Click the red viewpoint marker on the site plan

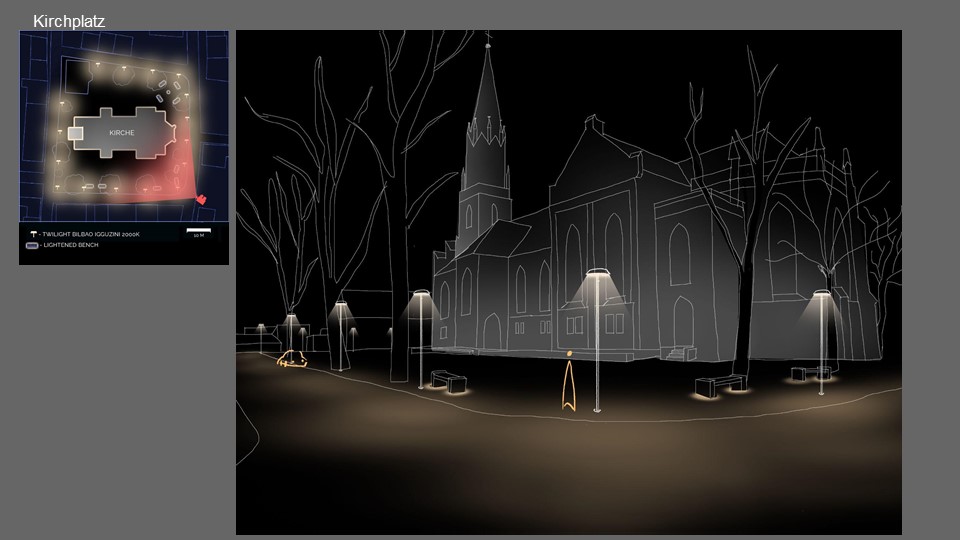pyautogui.click(x=201, y=199)
